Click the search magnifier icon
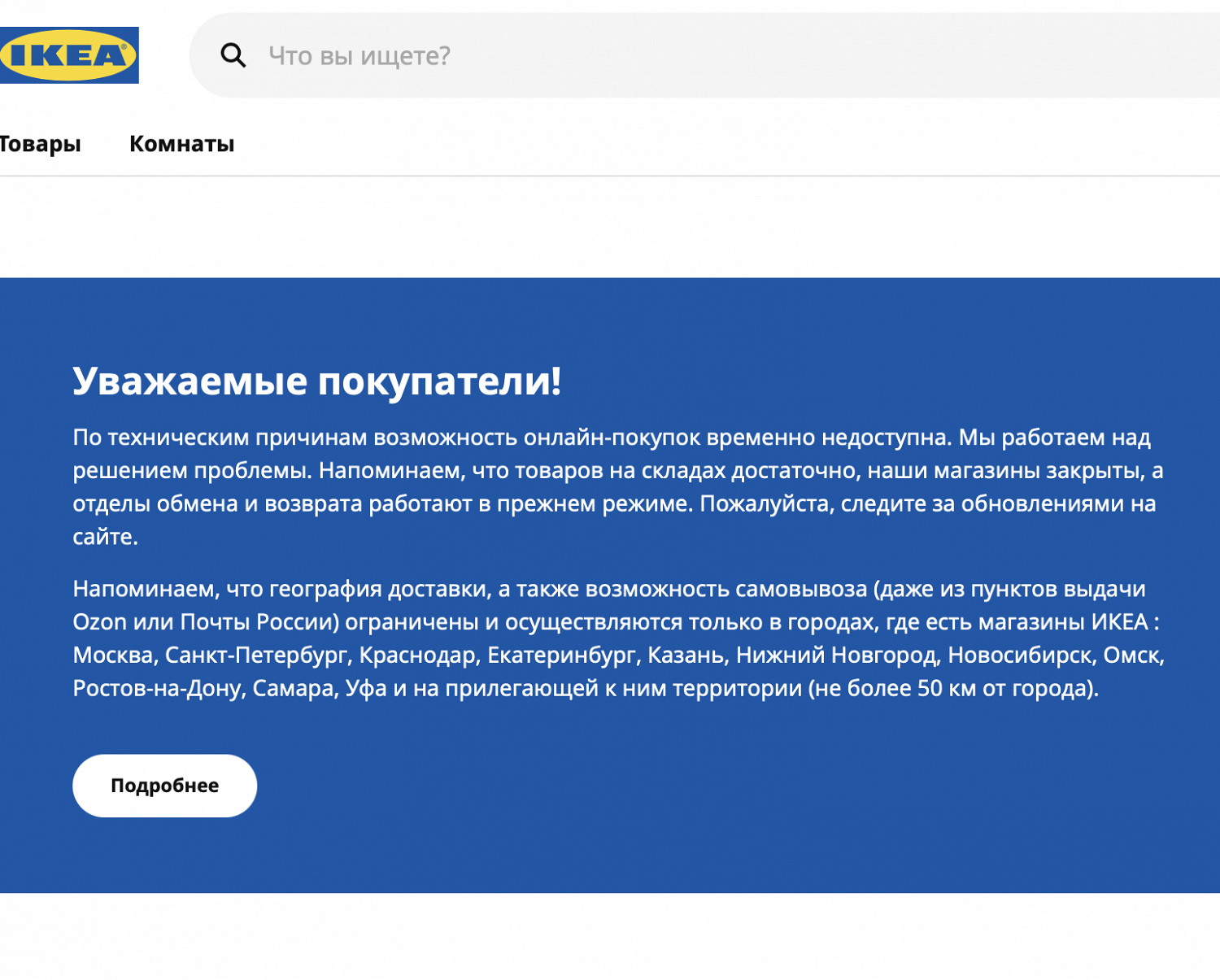Viewport: 1220px width, 980px height. pyautogui.click(x=233, y=55)
